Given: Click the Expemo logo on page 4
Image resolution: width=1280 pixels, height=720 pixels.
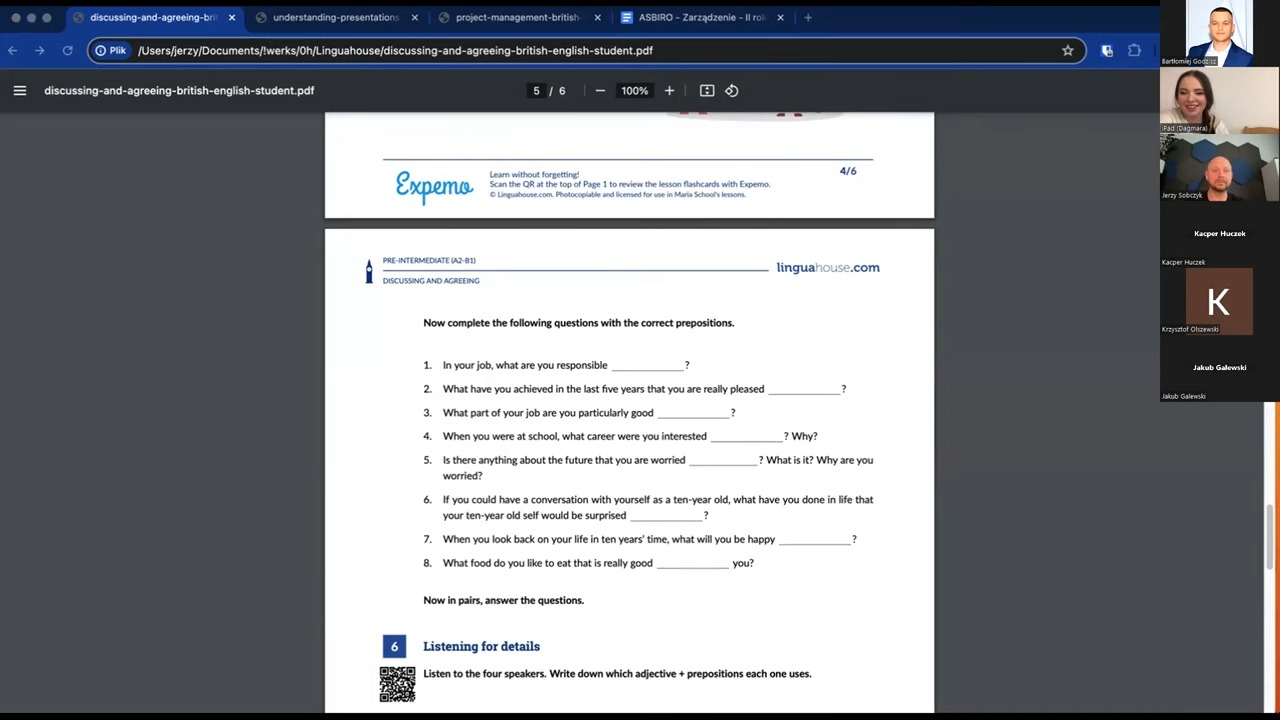Looking at the screenshot, I should coord(434,186).
